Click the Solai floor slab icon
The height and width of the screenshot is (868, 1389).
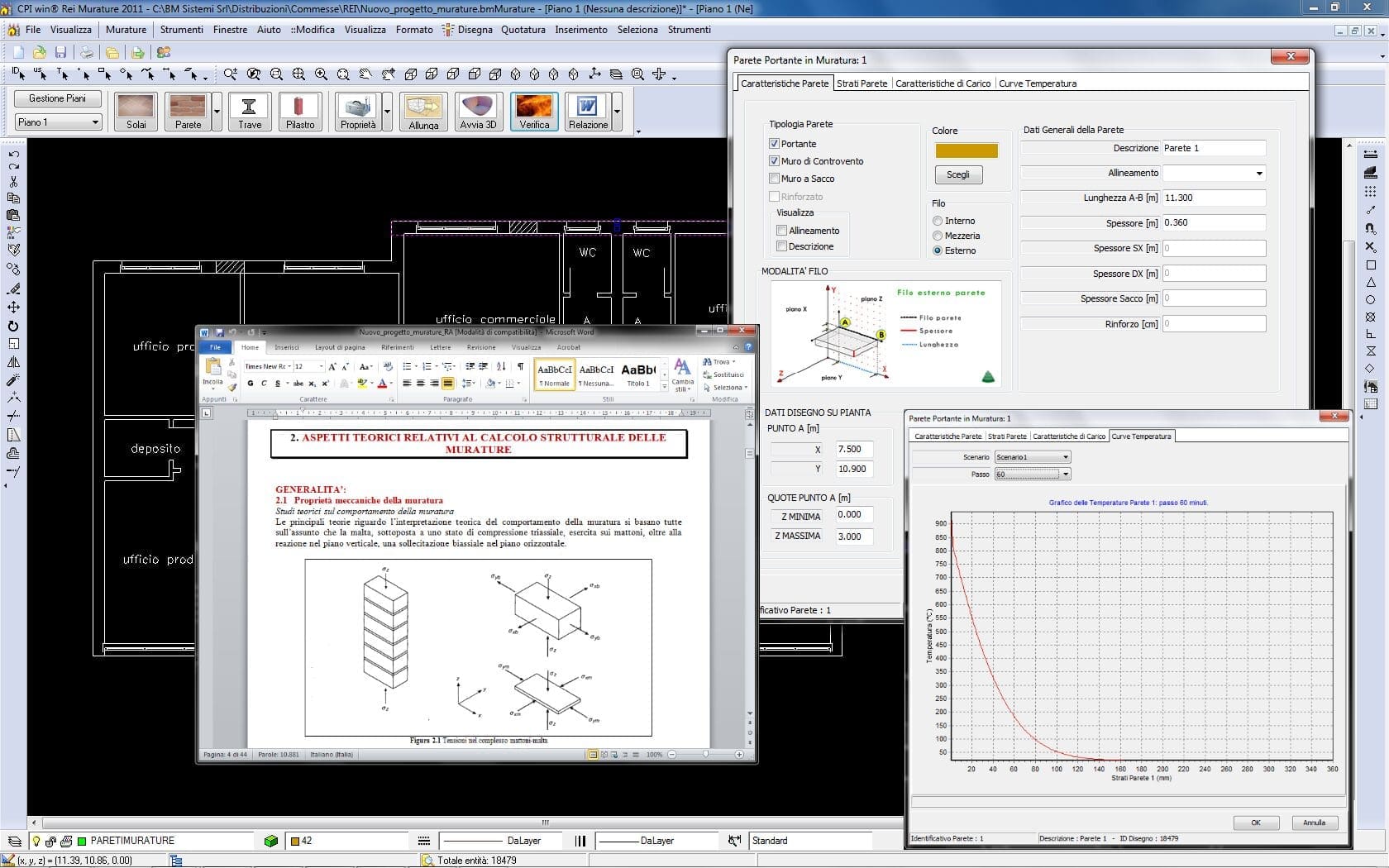[x=136, y=111]
